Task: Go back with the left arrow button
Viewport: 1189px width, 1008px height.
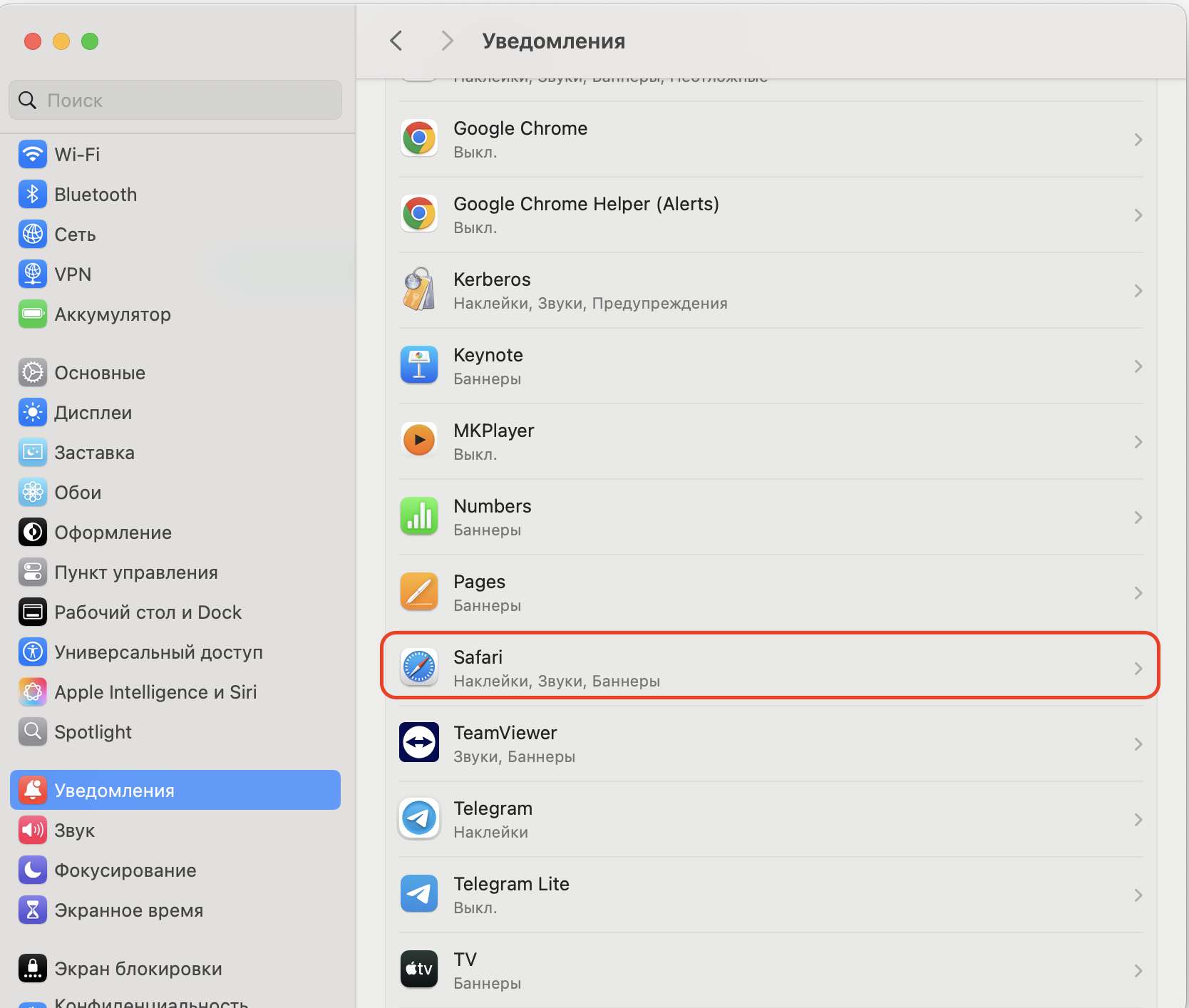Action: [396, 41]
